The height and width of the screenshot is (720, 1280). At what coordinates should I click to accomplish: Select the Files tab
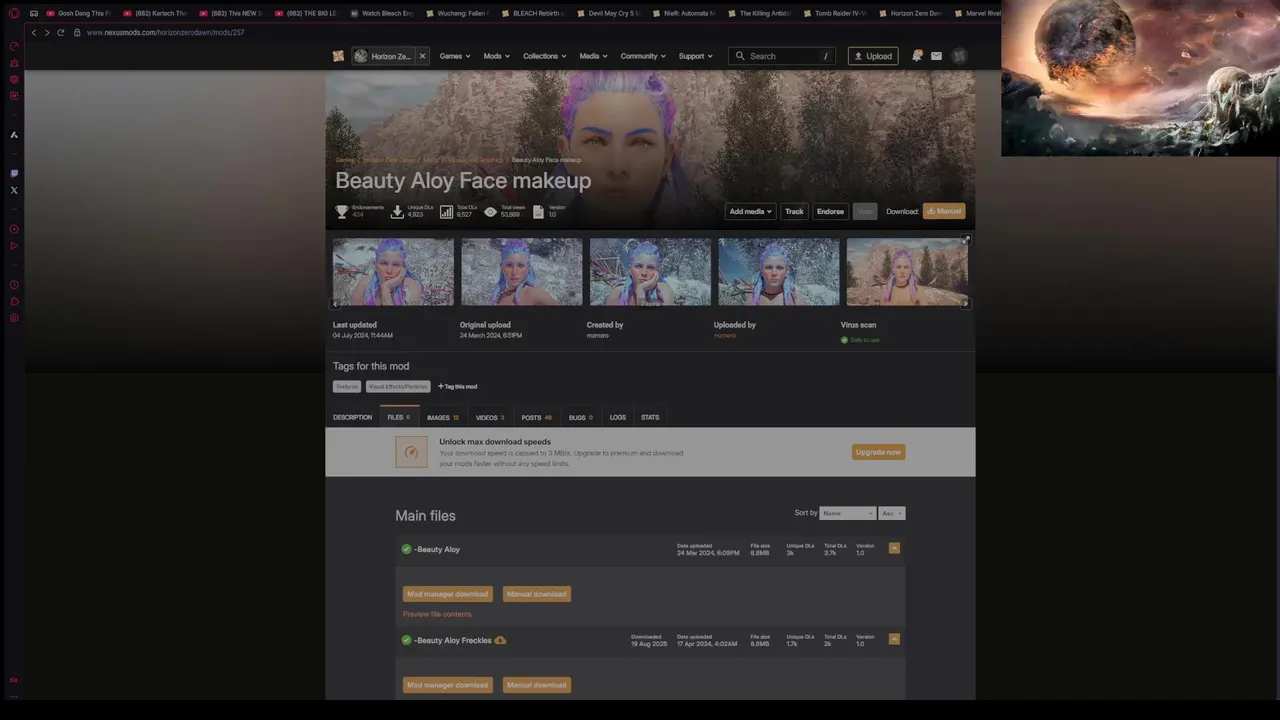(399, 417)
